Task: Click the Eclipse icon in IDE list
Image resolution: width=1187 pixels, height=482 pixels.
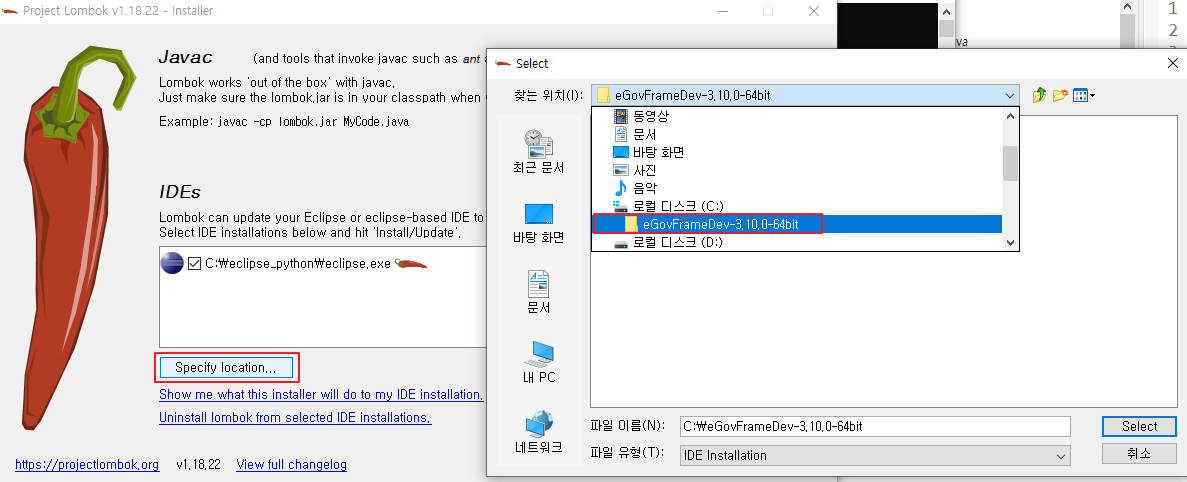Action: coord(173,263)
